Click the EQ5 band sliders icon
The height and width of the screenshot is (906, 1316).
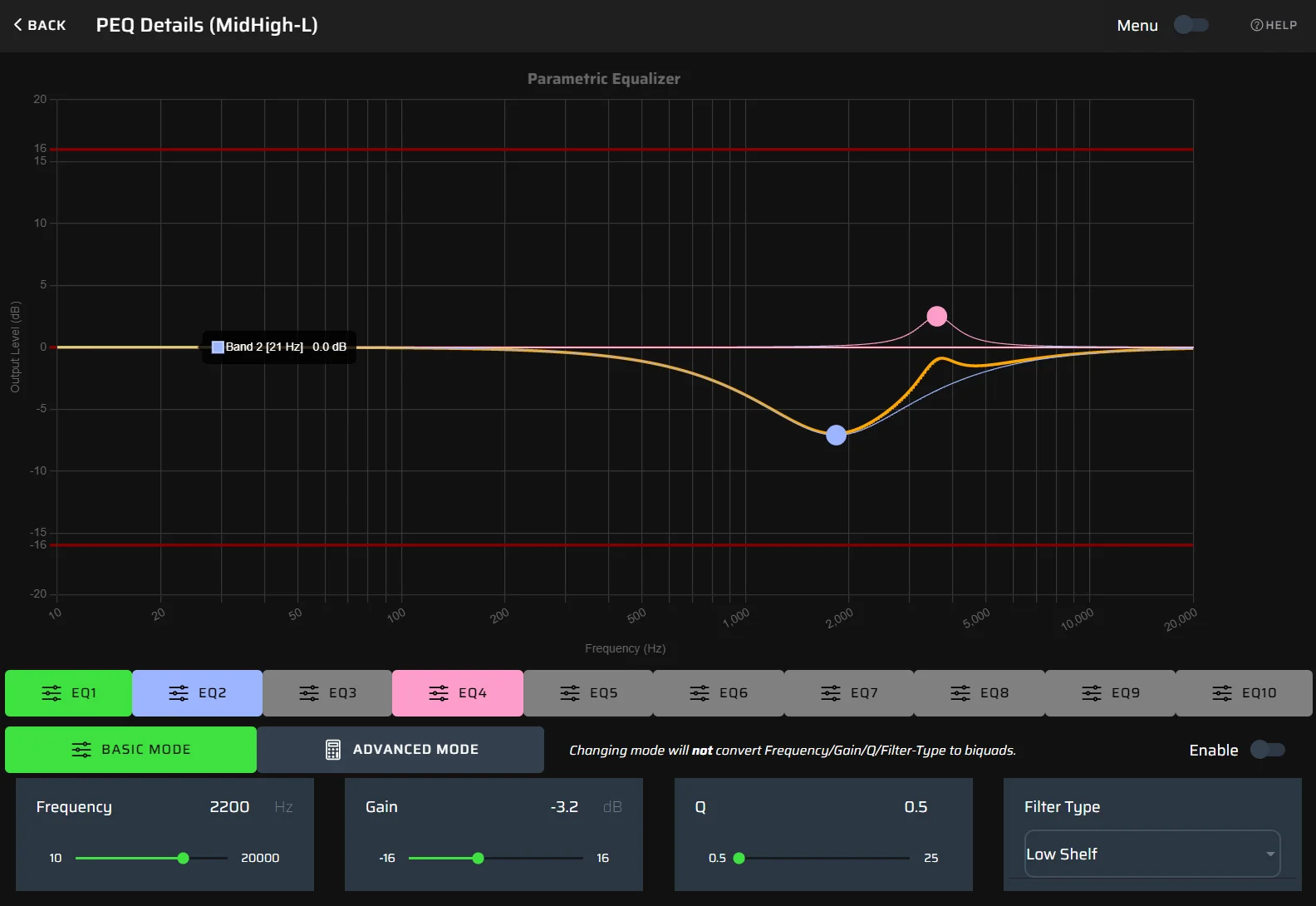point(570,693)
